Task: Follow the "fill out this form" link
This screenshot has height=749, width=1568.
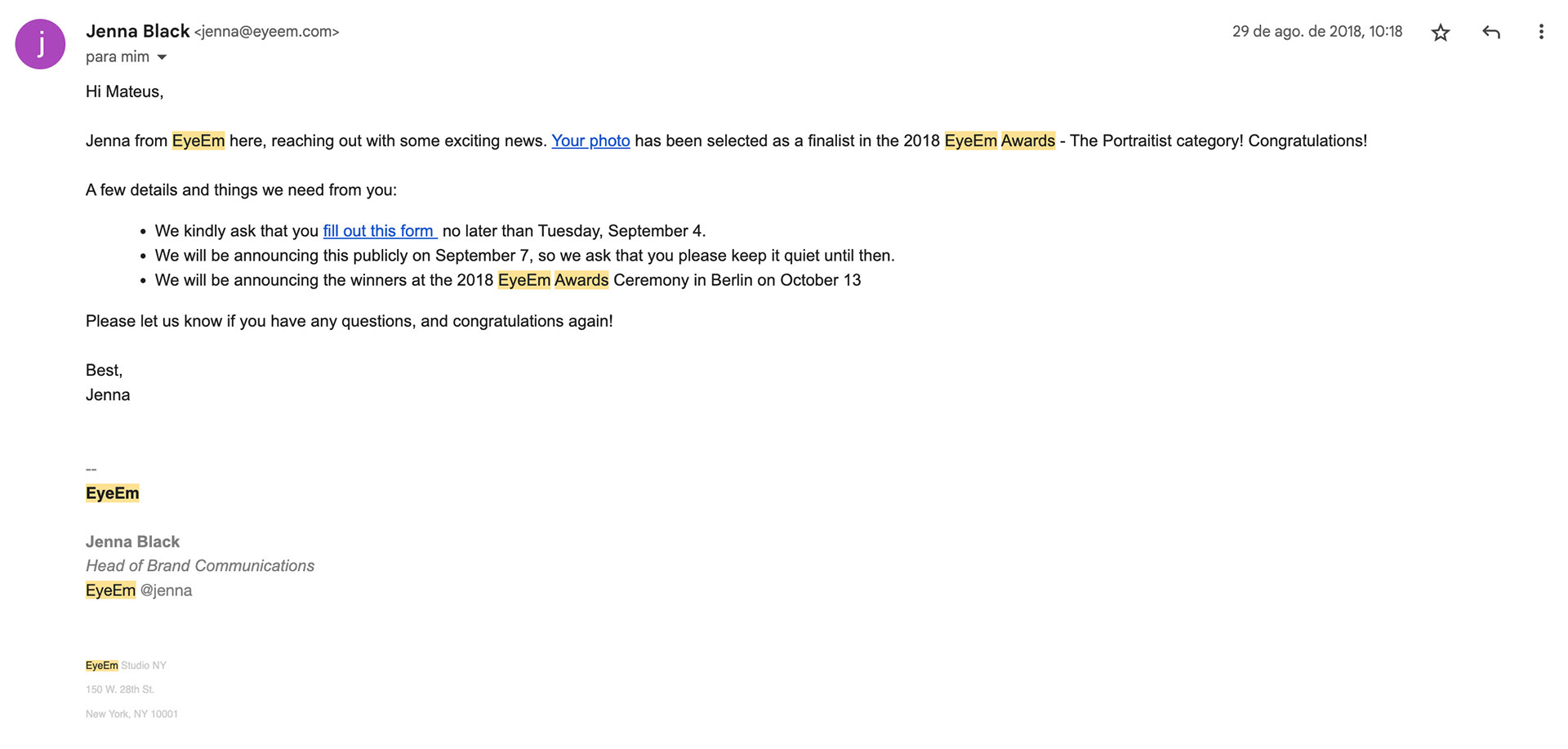Action: click(x=379, y=231)
